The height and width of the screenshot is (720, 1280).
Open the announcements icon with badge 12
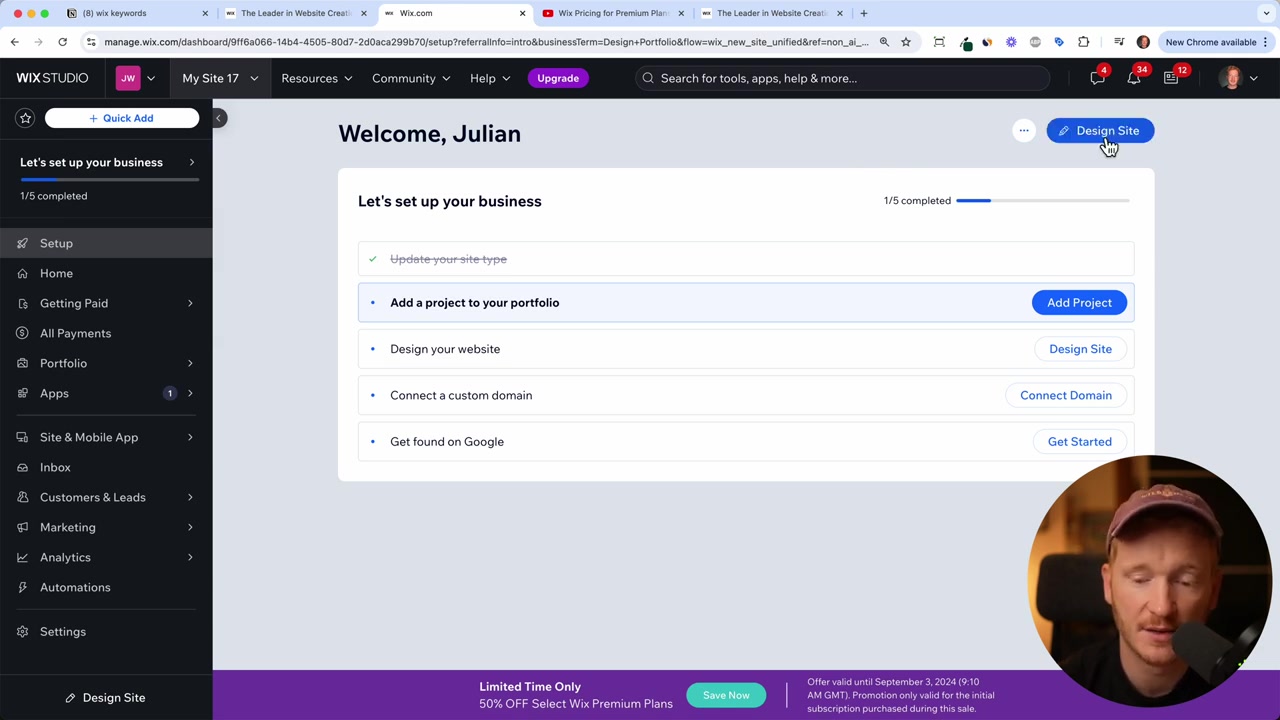[1171, 78]
